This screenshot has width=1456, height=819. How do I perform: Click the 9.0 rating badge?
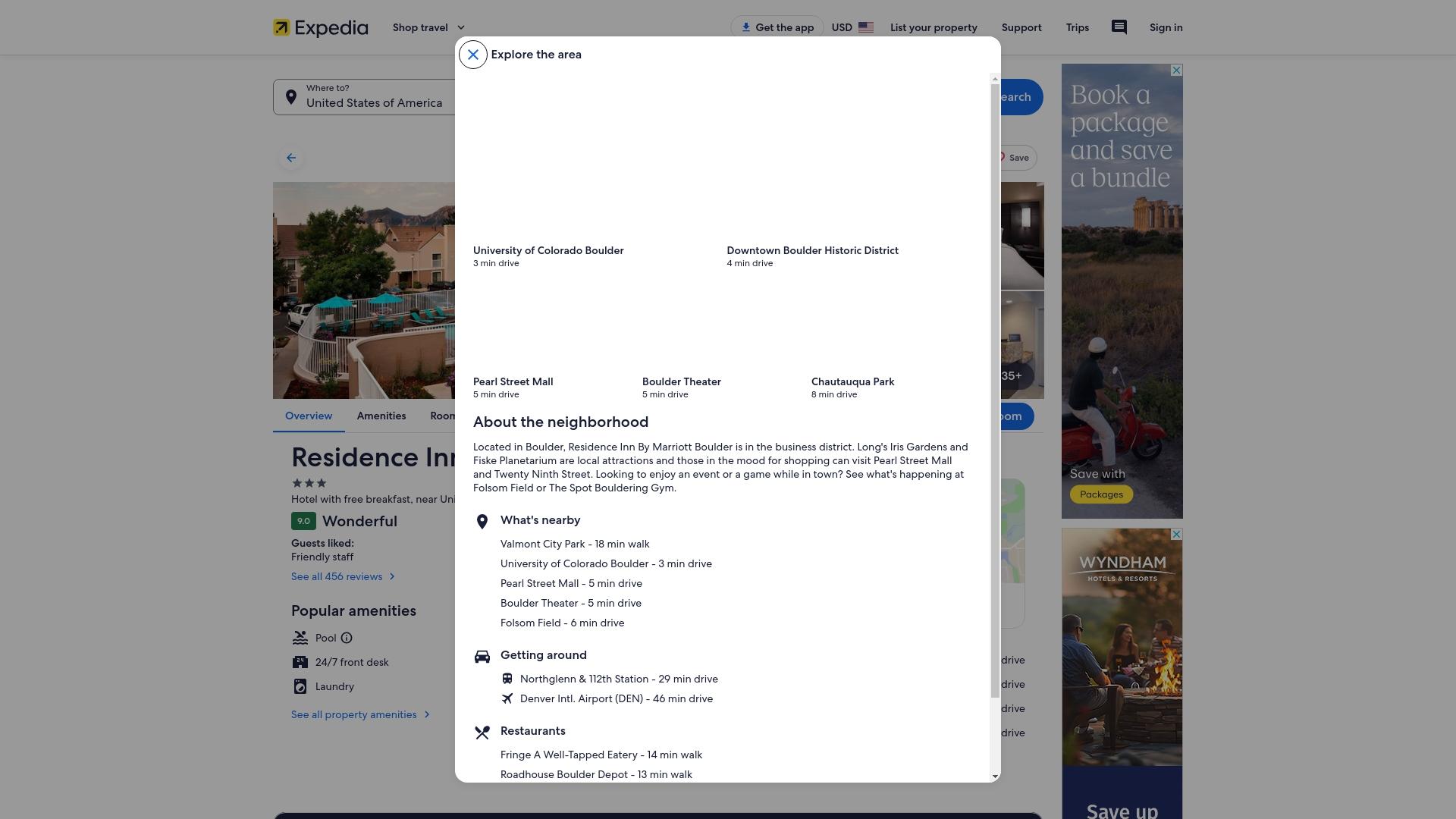(x=303, y=521)
